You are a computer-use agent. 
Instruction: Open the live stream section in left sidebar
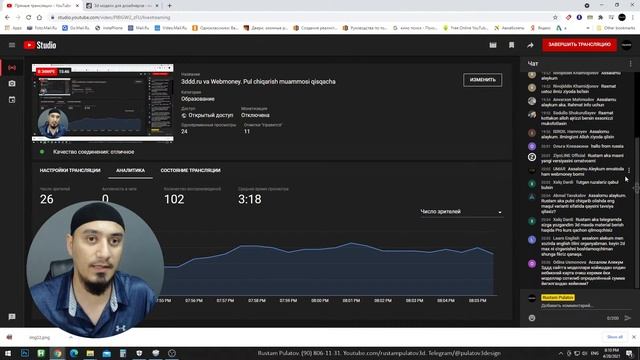12,68
